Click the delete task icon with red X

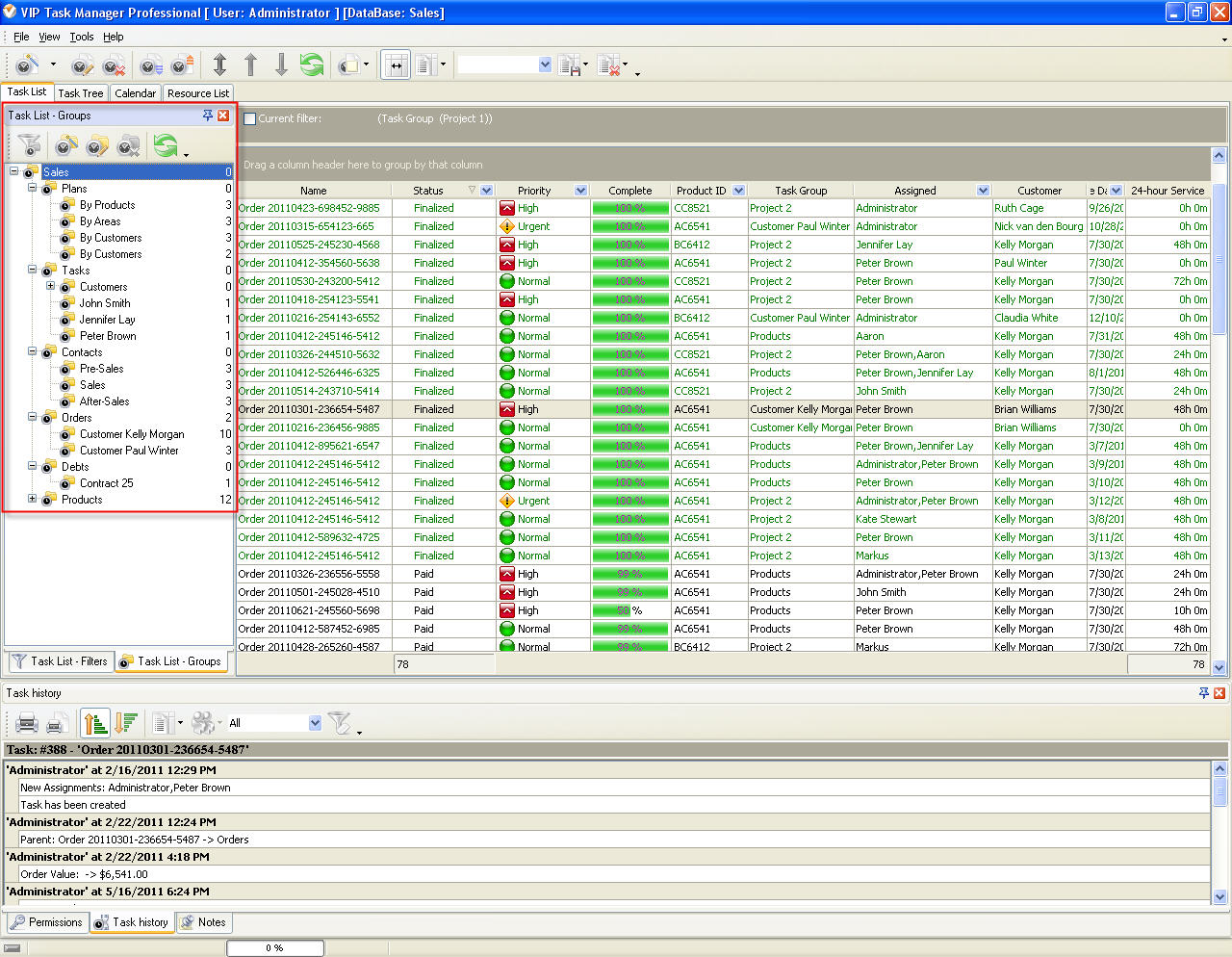(x=114, y=65)
